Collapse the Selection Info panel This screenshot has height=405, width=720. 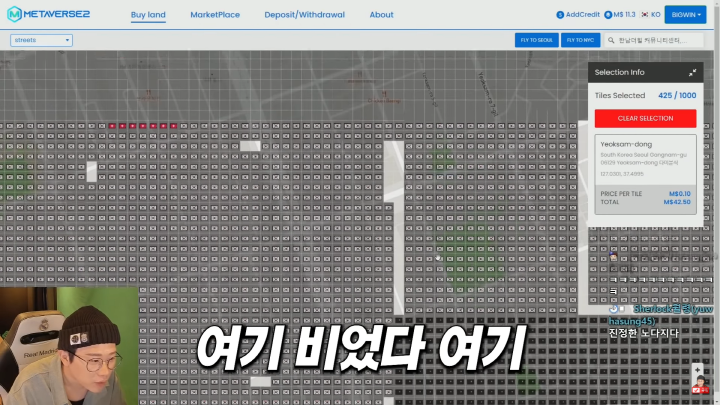692,73
